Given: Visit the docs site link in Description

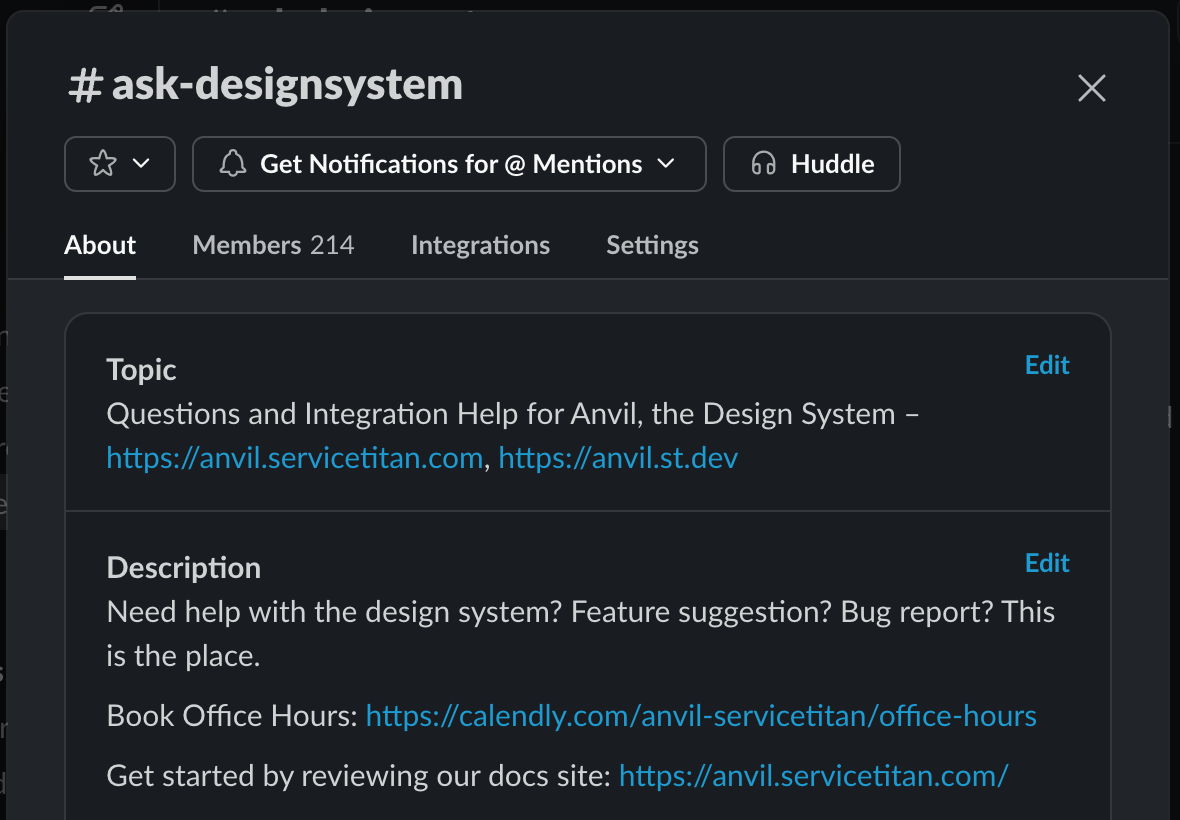Looking at the screenshot, I should [813, 775].
